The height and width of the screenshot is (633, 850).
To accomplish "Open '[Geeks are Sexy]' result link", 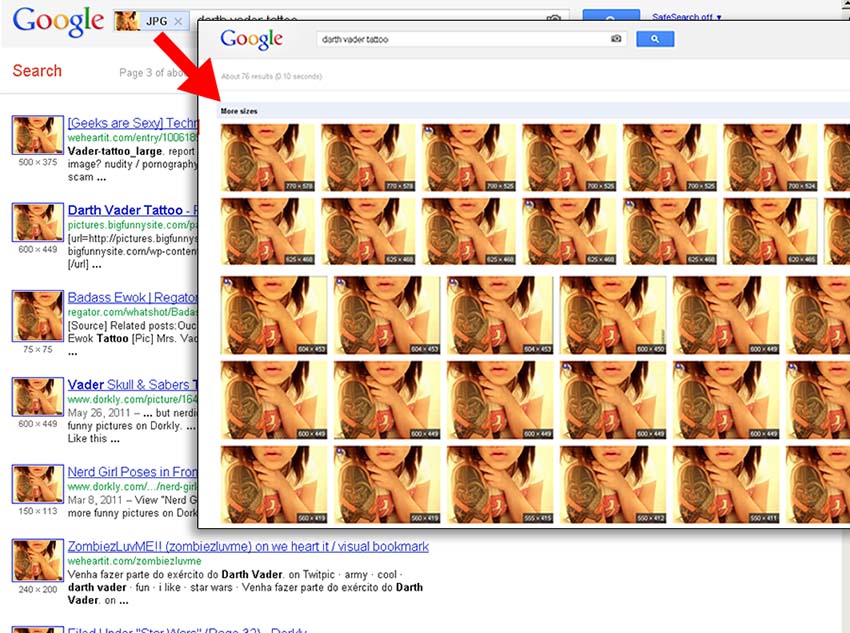I will tap(130, 123).
